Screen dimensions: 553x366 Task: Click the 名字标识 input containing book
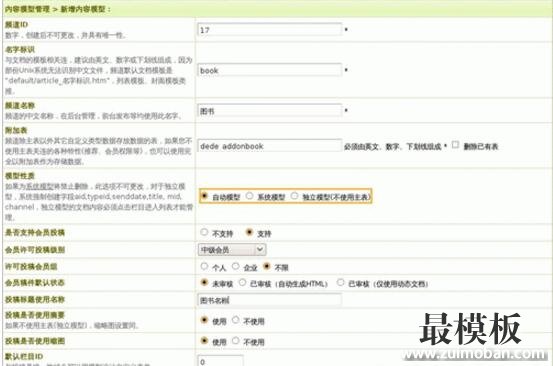(x=269, y=70)
